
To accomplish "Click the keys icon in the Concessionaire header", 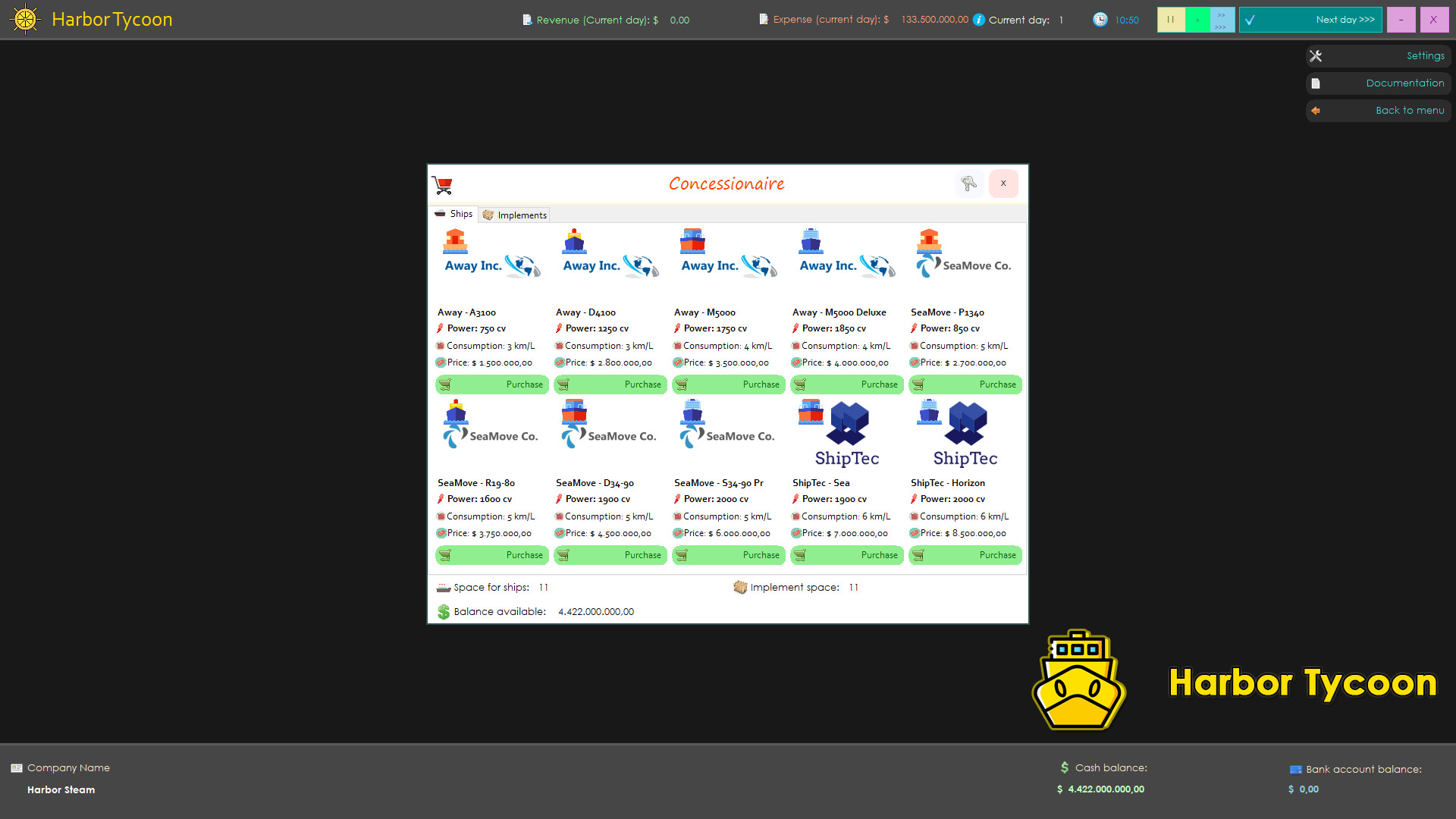I will tap(969, 184).
